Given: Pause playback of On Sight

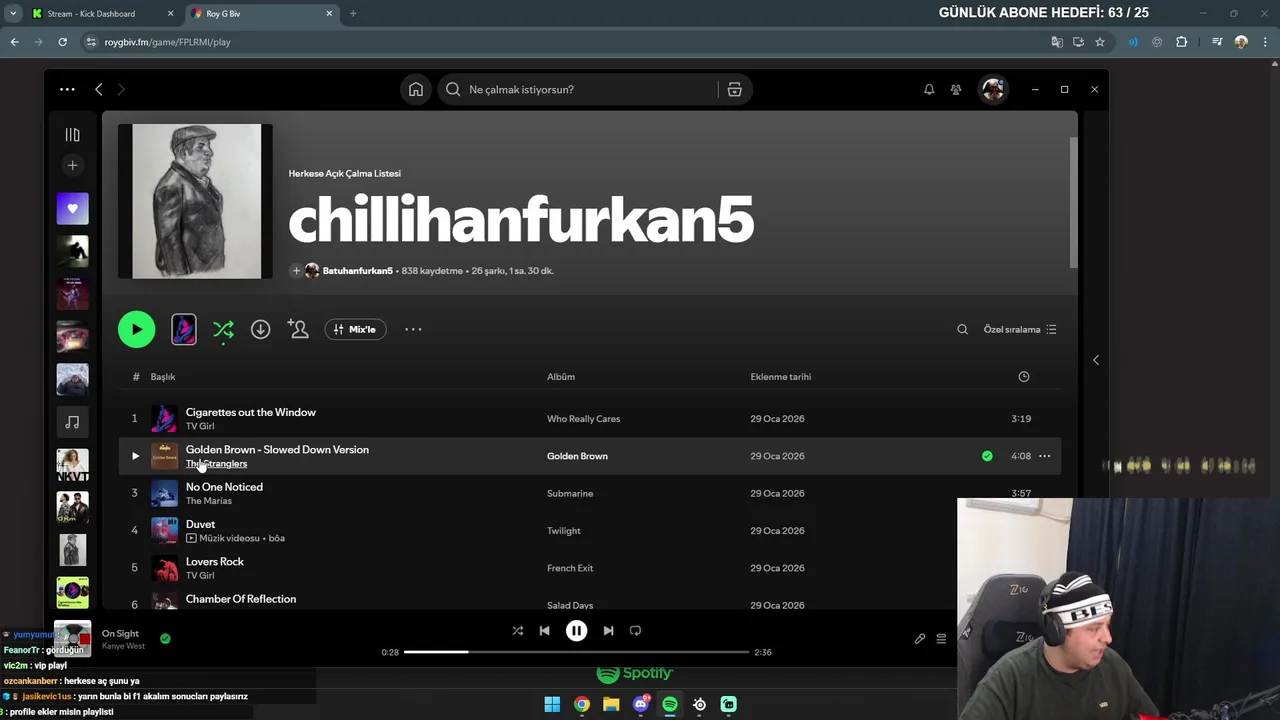Looking at the screenshot, I should pos(577,631).
